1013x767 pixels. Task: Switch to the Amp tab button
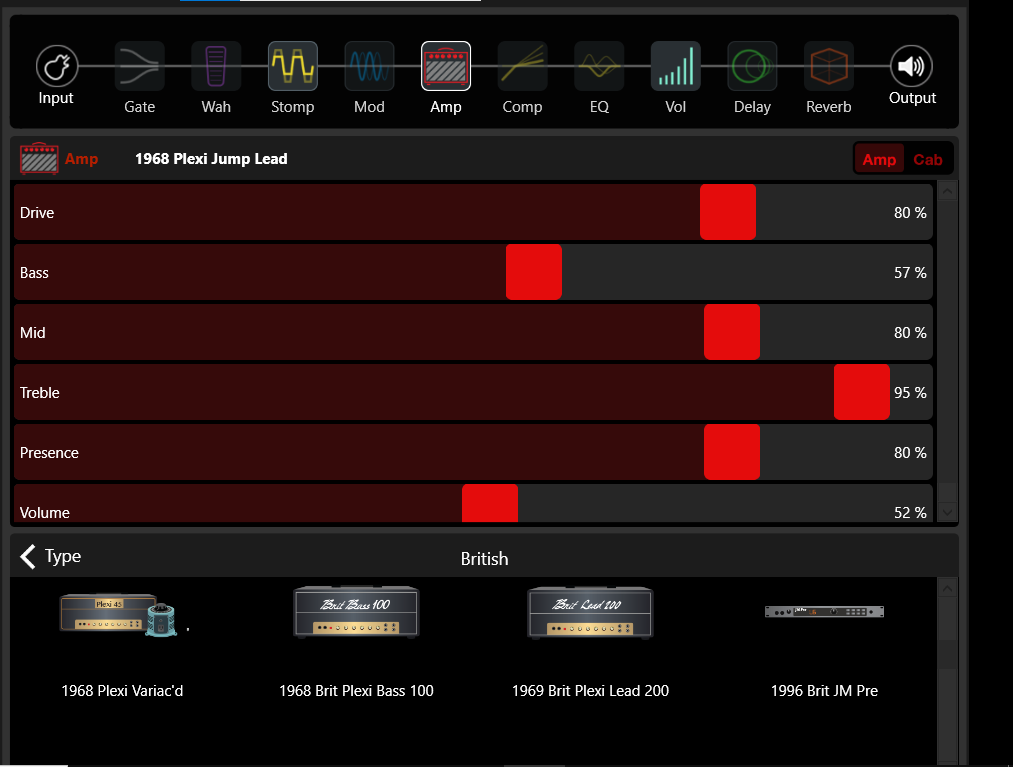click(879, 160)
